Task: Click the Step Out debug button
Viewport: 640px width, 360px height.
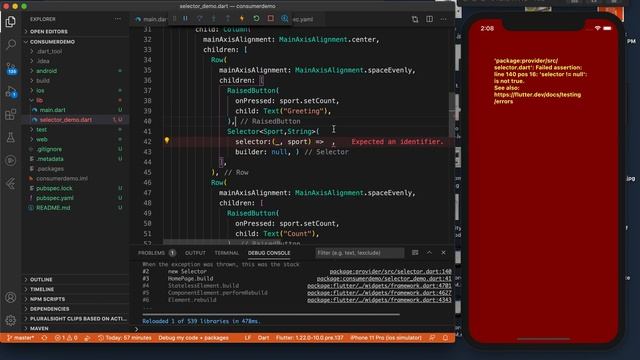Action: (228, 19)
